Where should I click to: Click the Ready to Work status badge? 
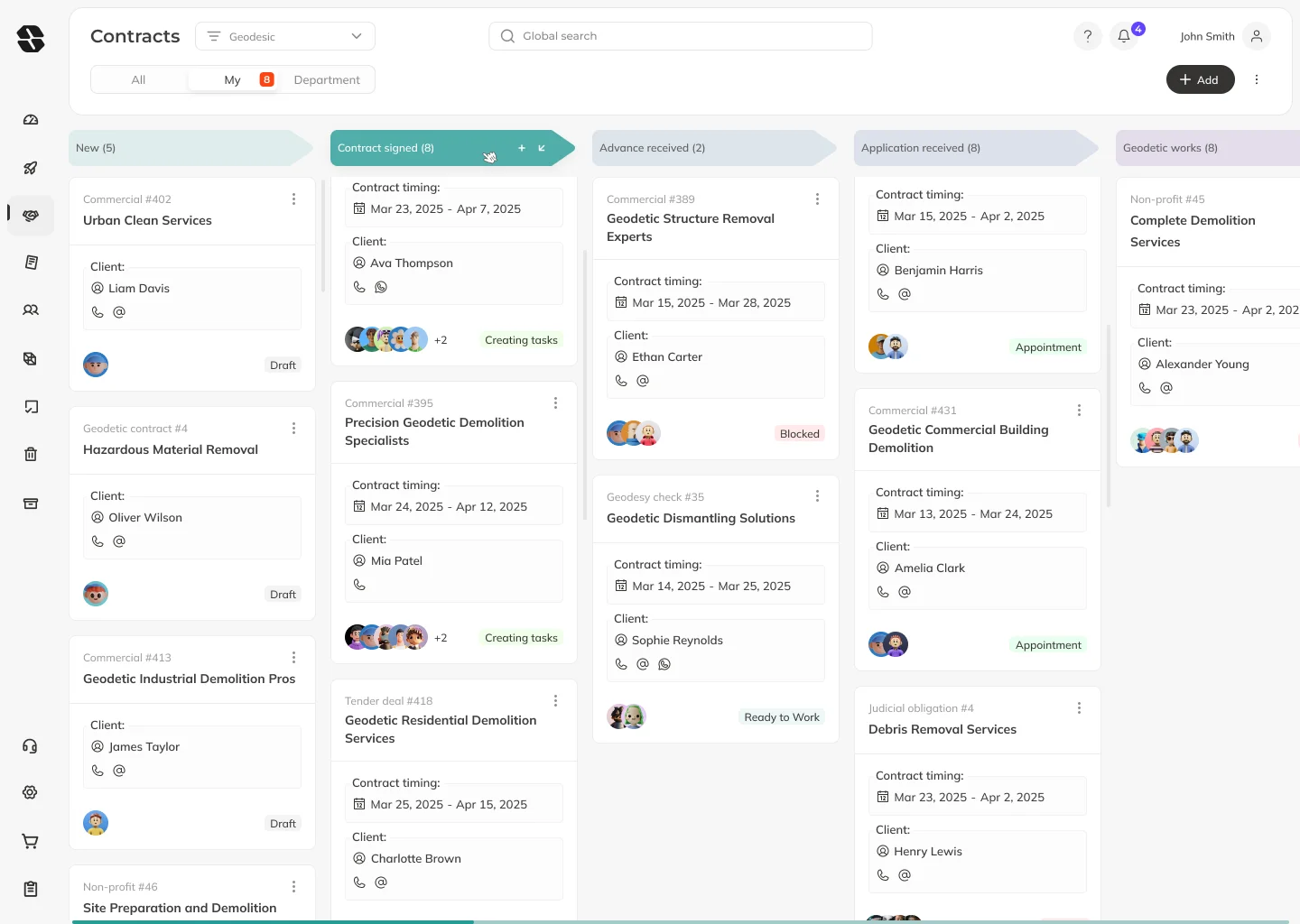781,716
